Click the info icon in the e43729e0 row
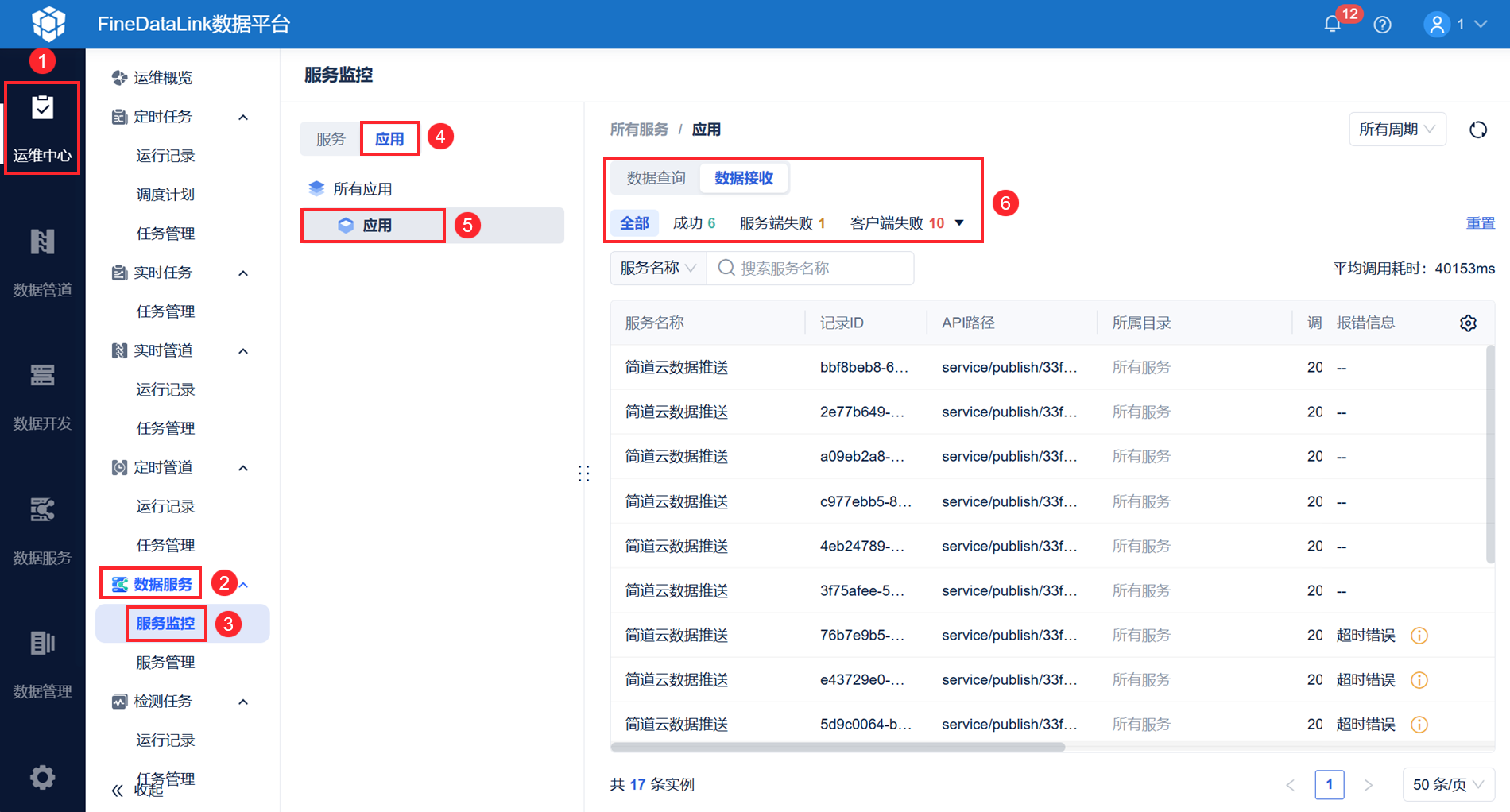Image resolution: width=1510 pixels, height=812 pixels. [1419, 680]
